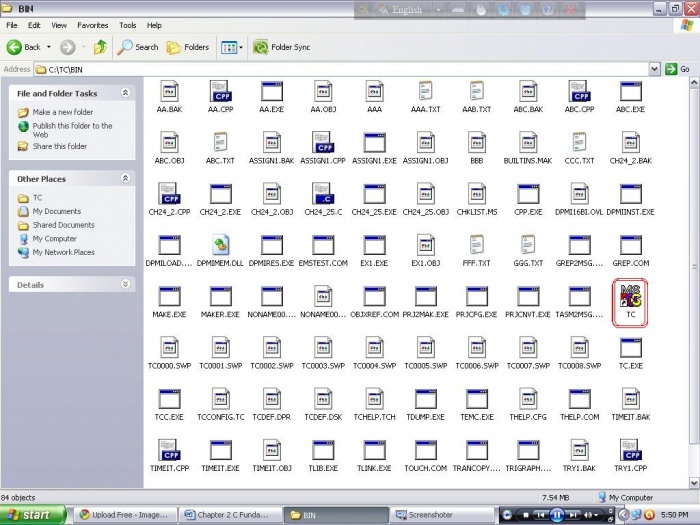Viewport: 700px width, 525px height.
Task: Click the Up folder toolbar icon
Action: tap(100, 47)
